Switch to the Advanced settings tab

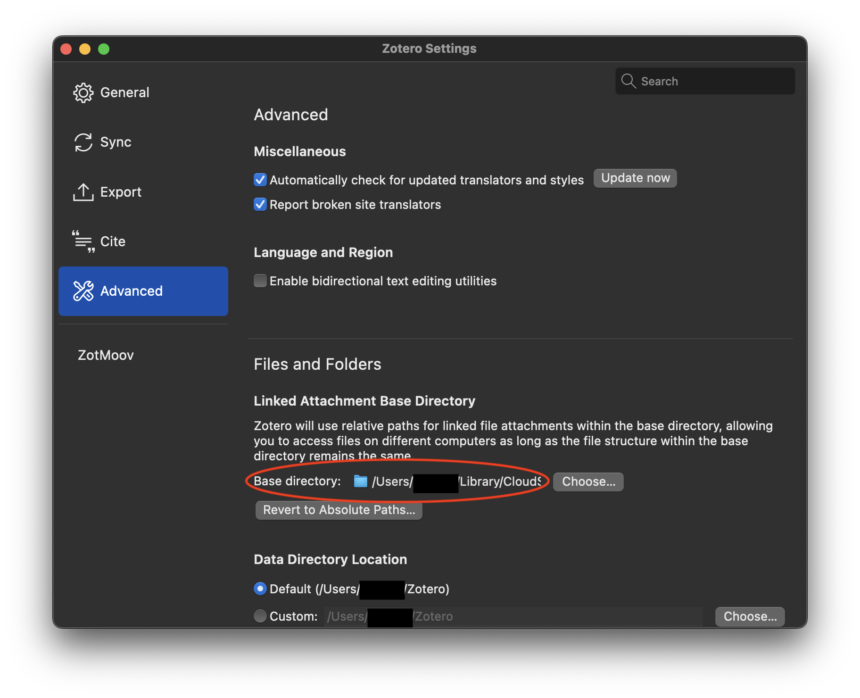[131, 291]
